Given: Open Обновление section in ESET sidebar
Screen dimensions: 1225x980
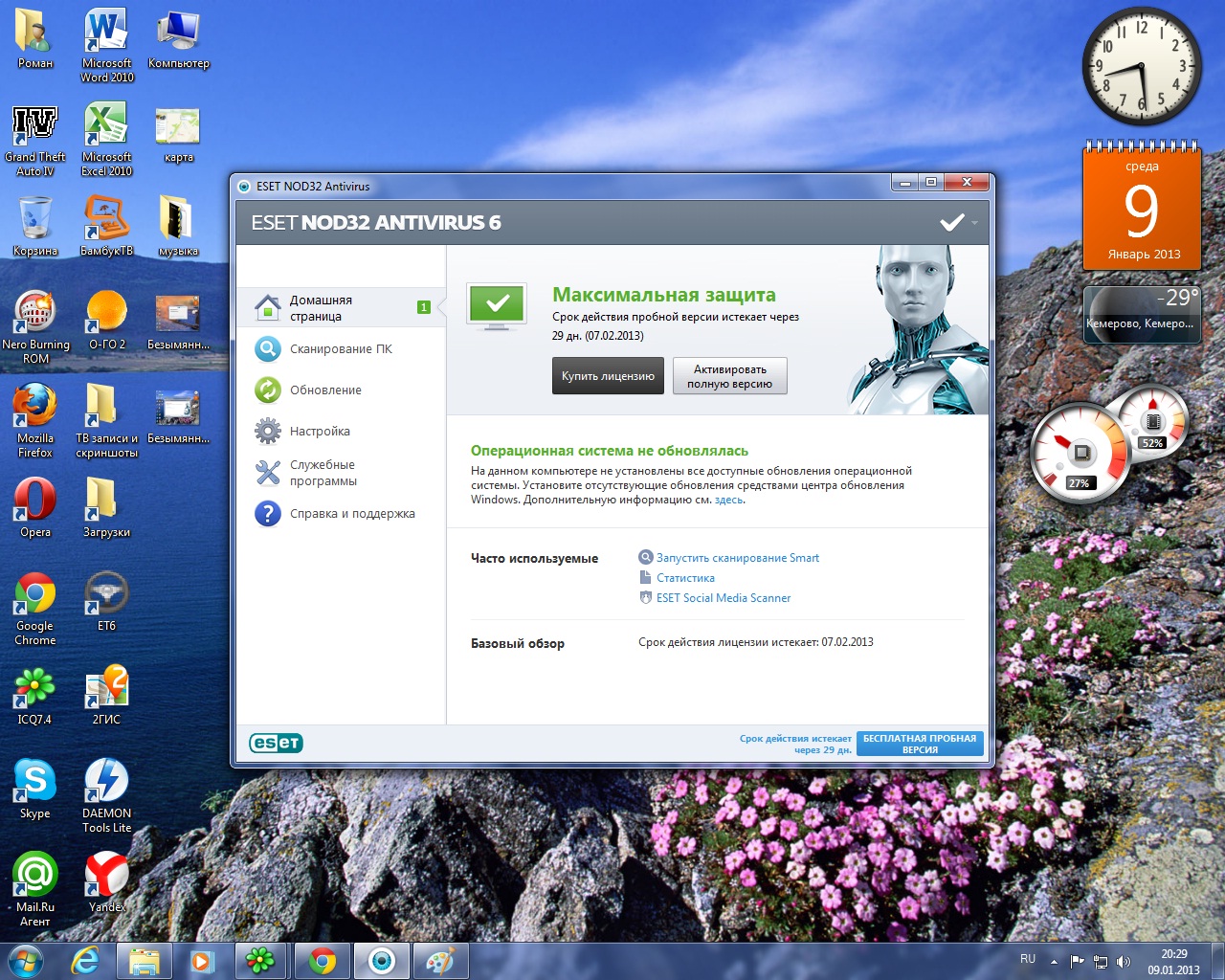Looking at the screenshot, I should tap(325, 390).
